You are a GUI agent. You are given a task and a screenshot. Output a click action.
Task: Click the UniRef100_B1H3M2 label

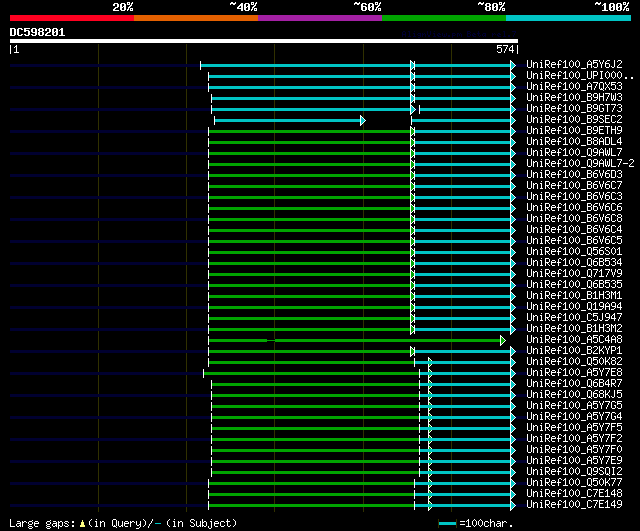click(574, 329)
